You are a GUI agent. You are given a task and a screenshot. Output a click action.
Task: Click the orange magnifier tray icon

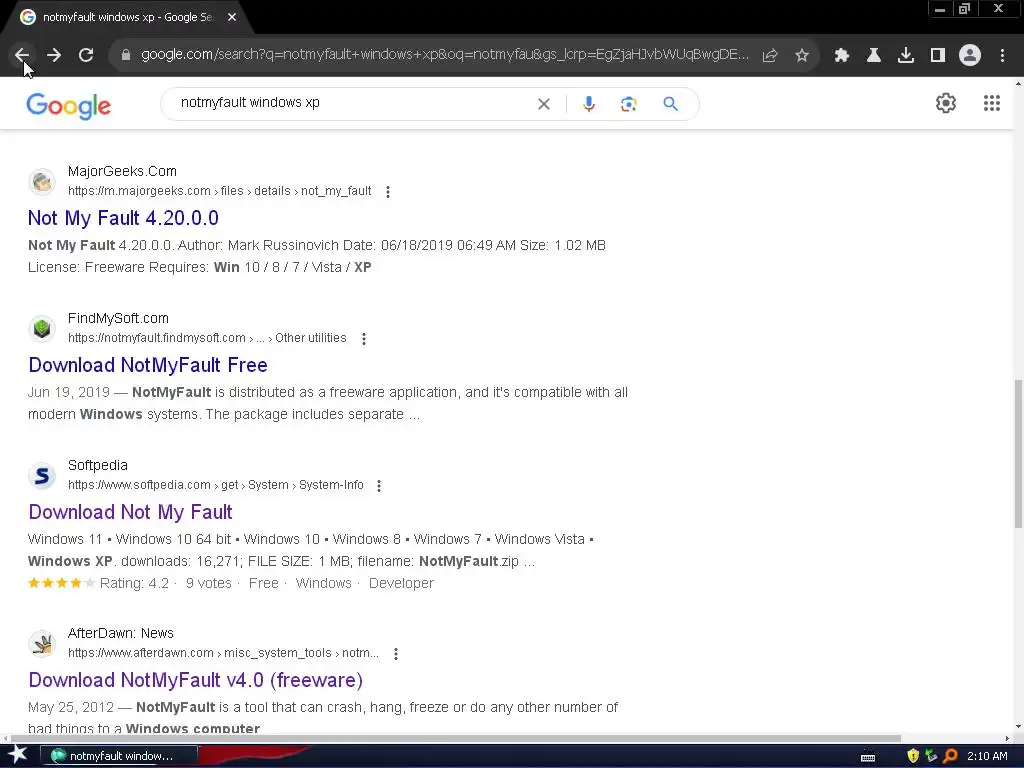point(950,756)
